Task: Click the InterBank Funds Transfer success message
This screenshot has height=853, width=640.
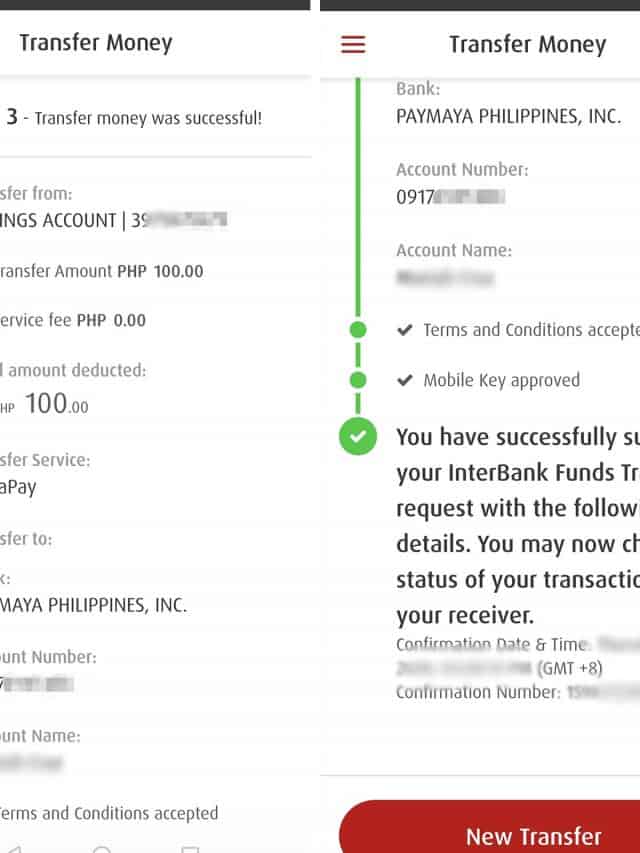Action: click(x=518, y=525)
